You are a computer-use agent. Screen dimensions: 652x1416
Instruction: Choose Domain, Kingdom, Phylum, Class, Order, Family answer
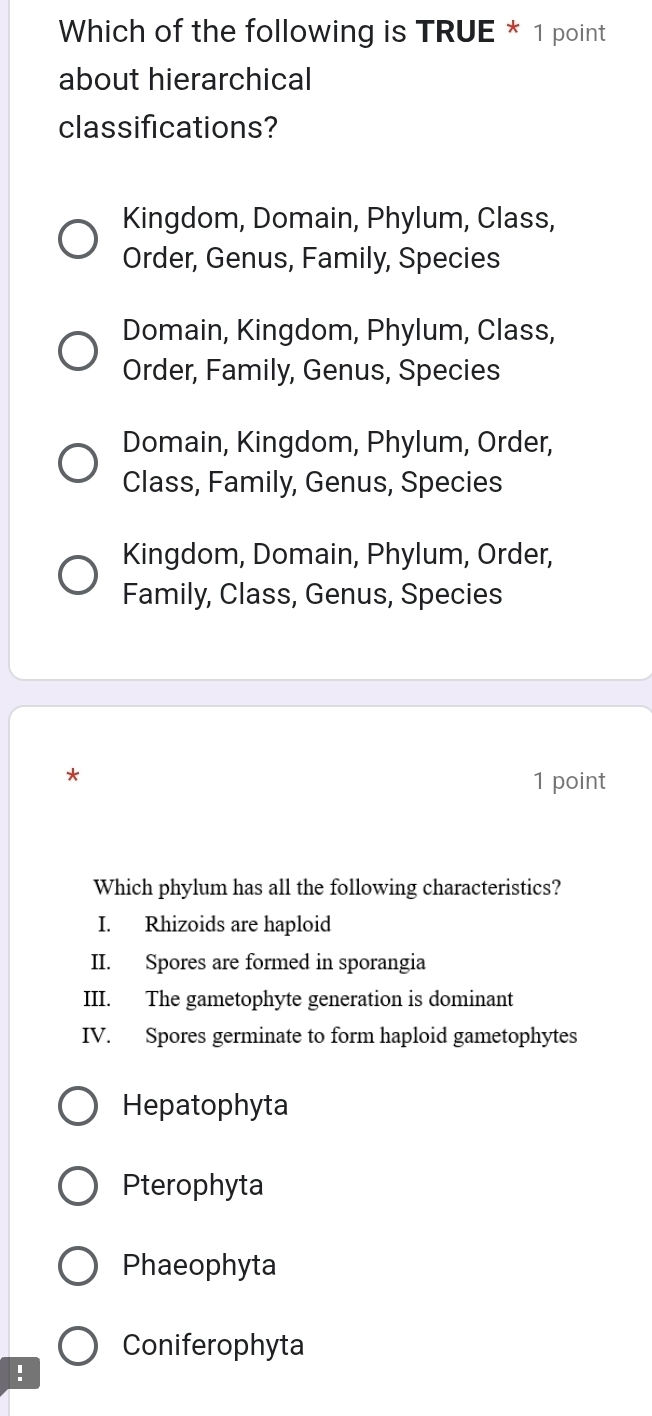78,349
